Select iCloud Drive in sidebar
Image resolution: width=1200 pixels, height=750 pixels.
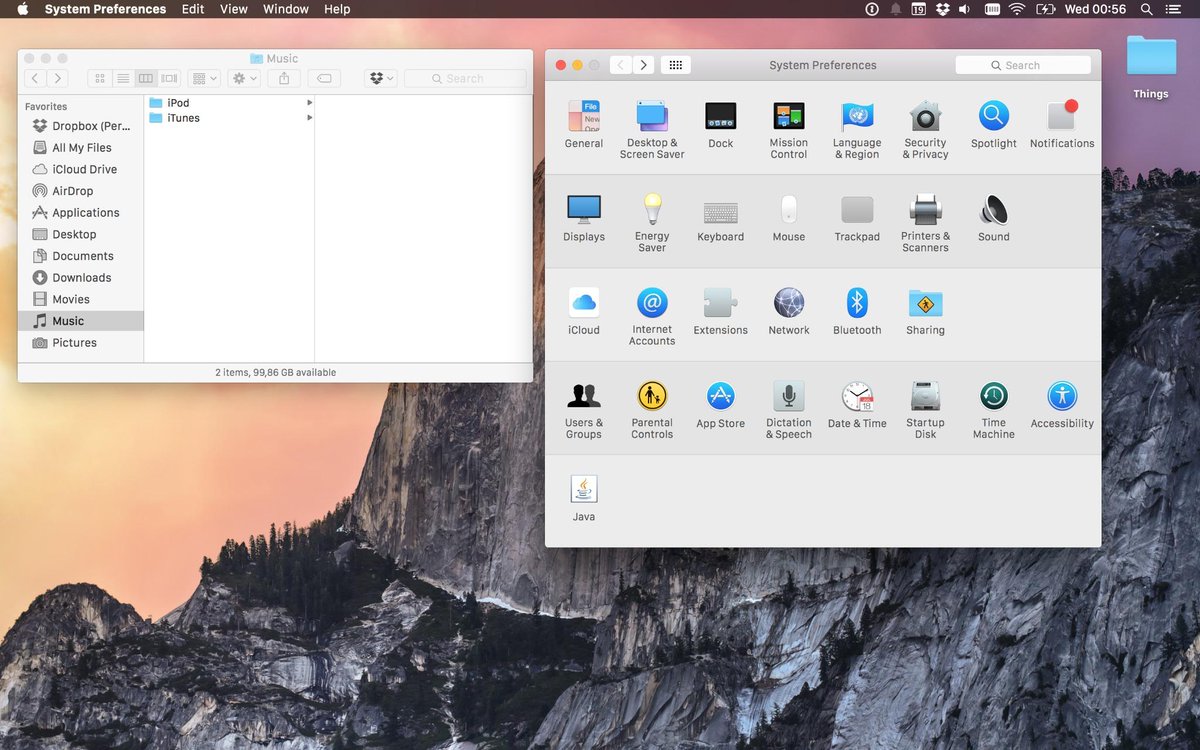81,169
